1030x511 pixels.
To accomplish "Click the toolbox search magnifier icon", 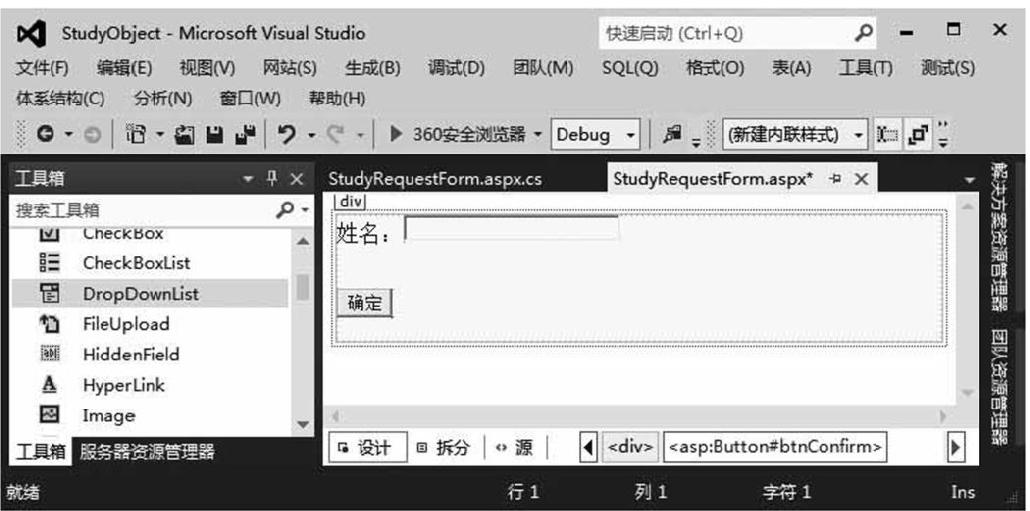I will [284, 210].
